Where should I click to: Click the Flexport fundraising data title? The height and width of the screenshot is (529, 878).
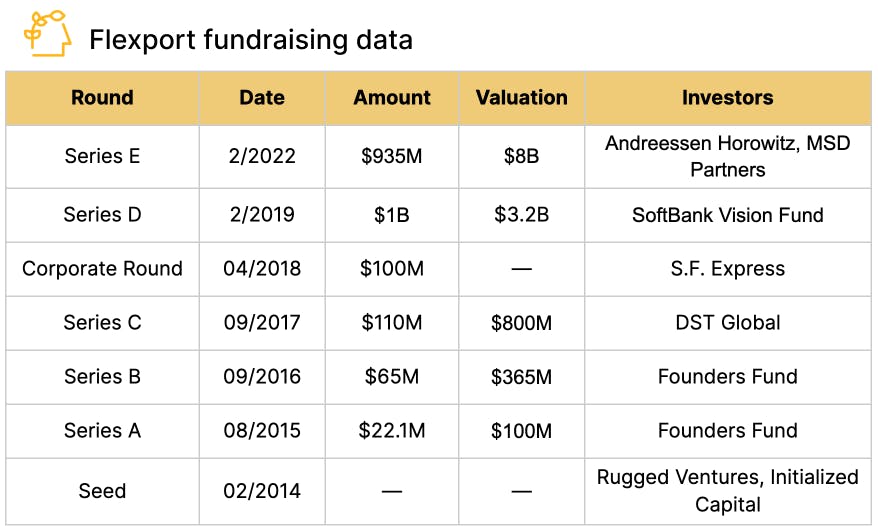(x=250, y=40)
